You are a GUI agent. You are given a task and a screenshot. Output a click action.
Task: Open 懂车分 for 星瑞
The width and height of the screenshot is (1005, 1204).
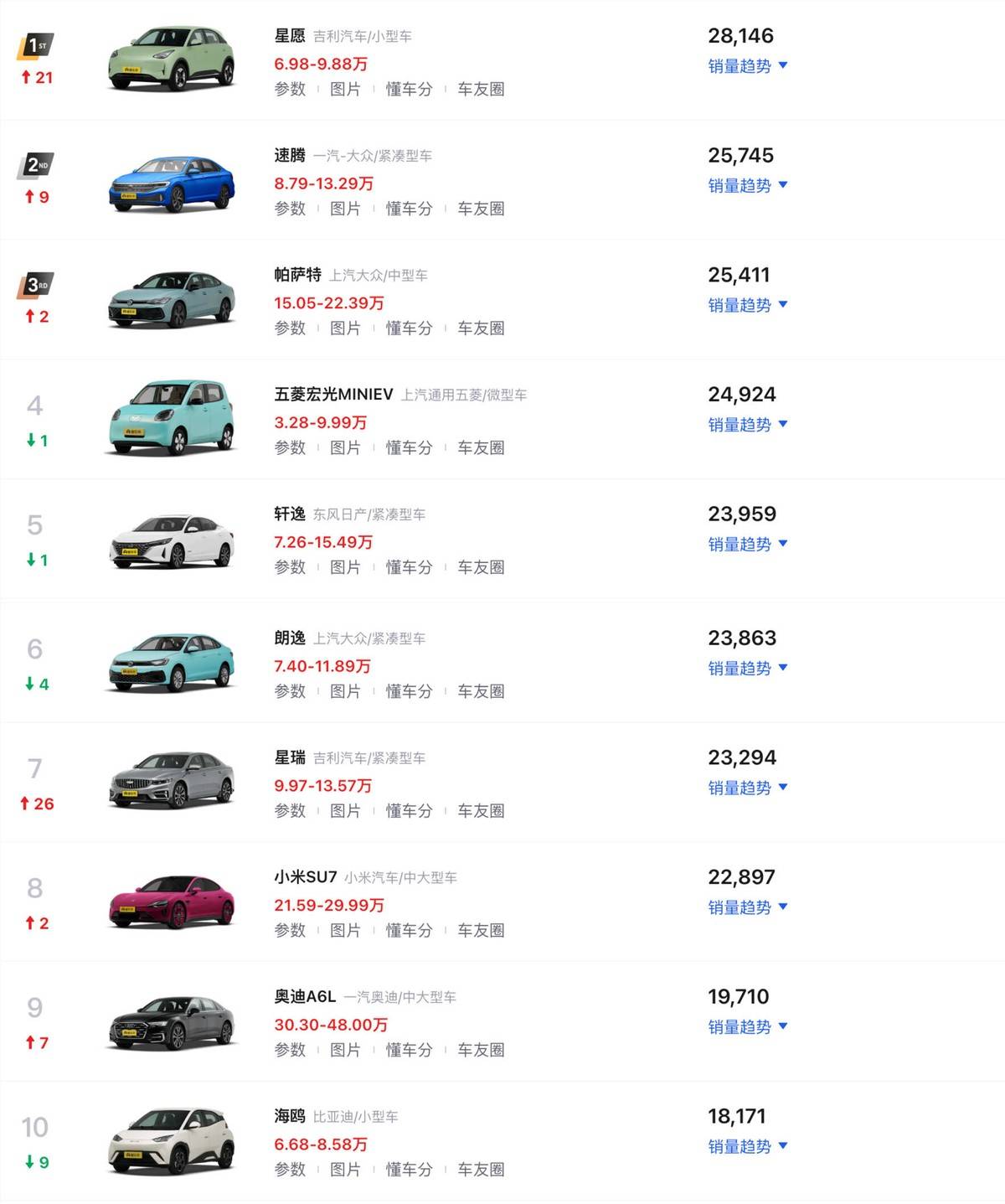409,811
